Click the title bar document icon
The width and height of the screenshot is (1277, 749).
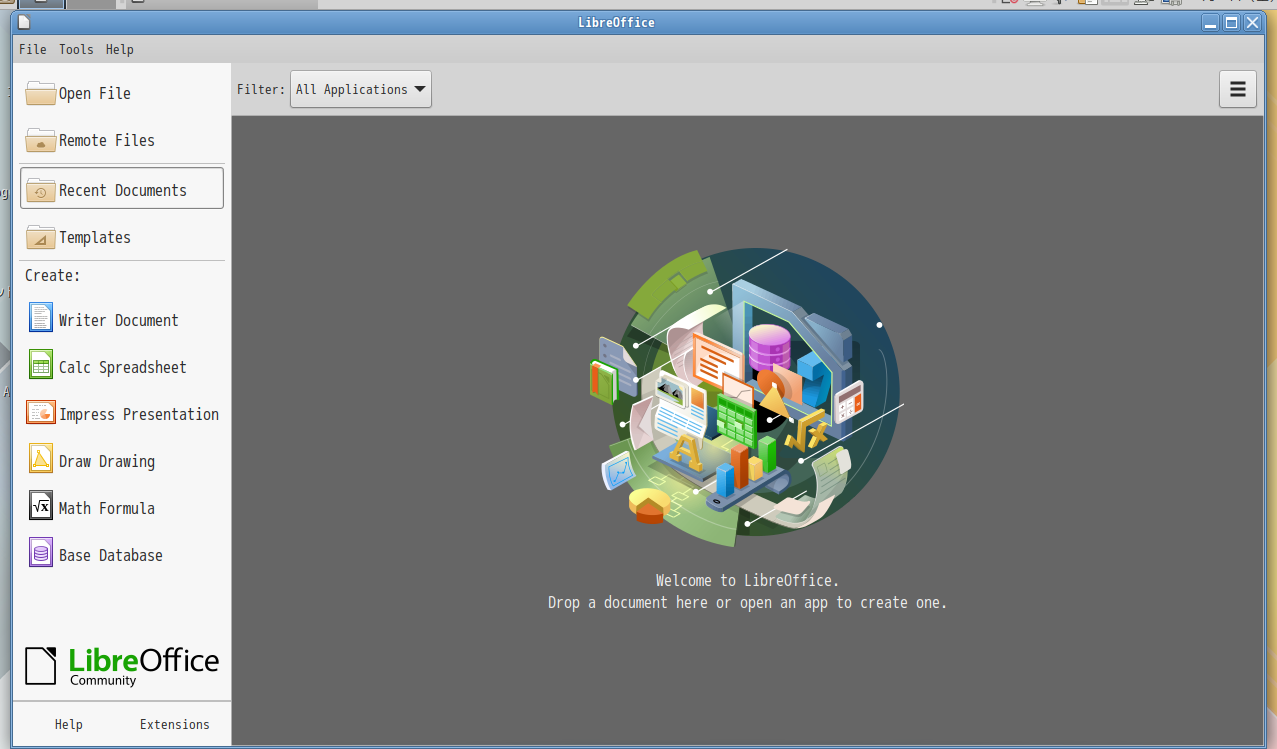pyautogui.click(x=25, y=22)
